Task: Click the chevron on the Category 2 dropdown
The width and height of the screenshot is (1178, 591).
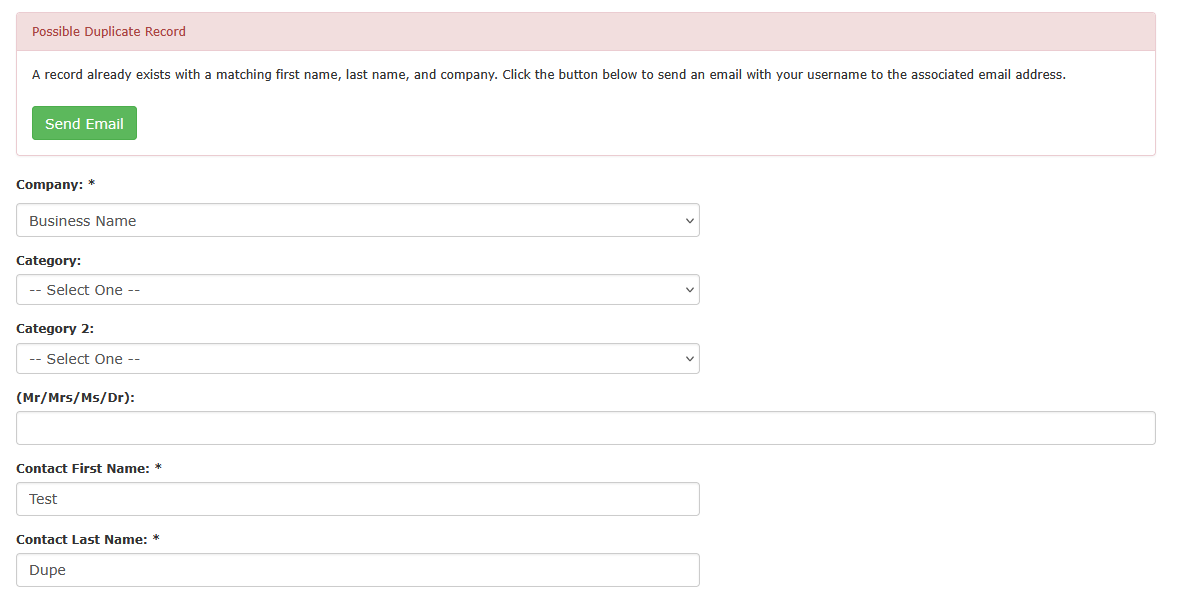Action: (x=690, y=358)
